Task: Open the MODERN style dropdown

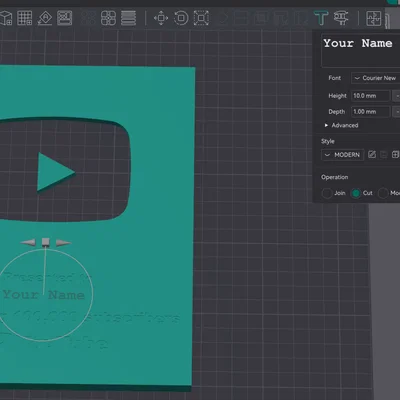Action: point(343,155)
